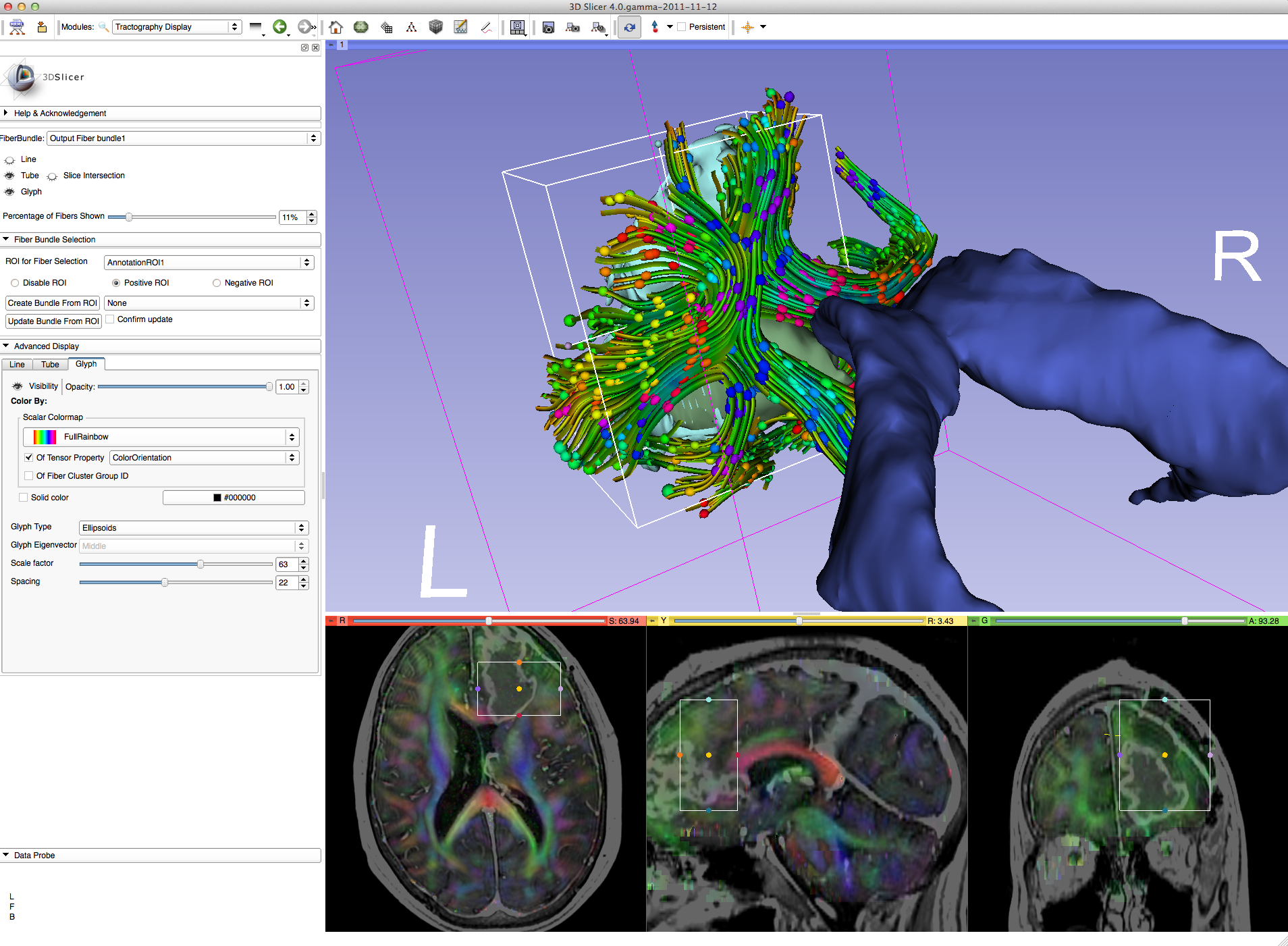Open the Volume Rendering cube icon
The image size is (1288, 946).
tap(435, 27)
